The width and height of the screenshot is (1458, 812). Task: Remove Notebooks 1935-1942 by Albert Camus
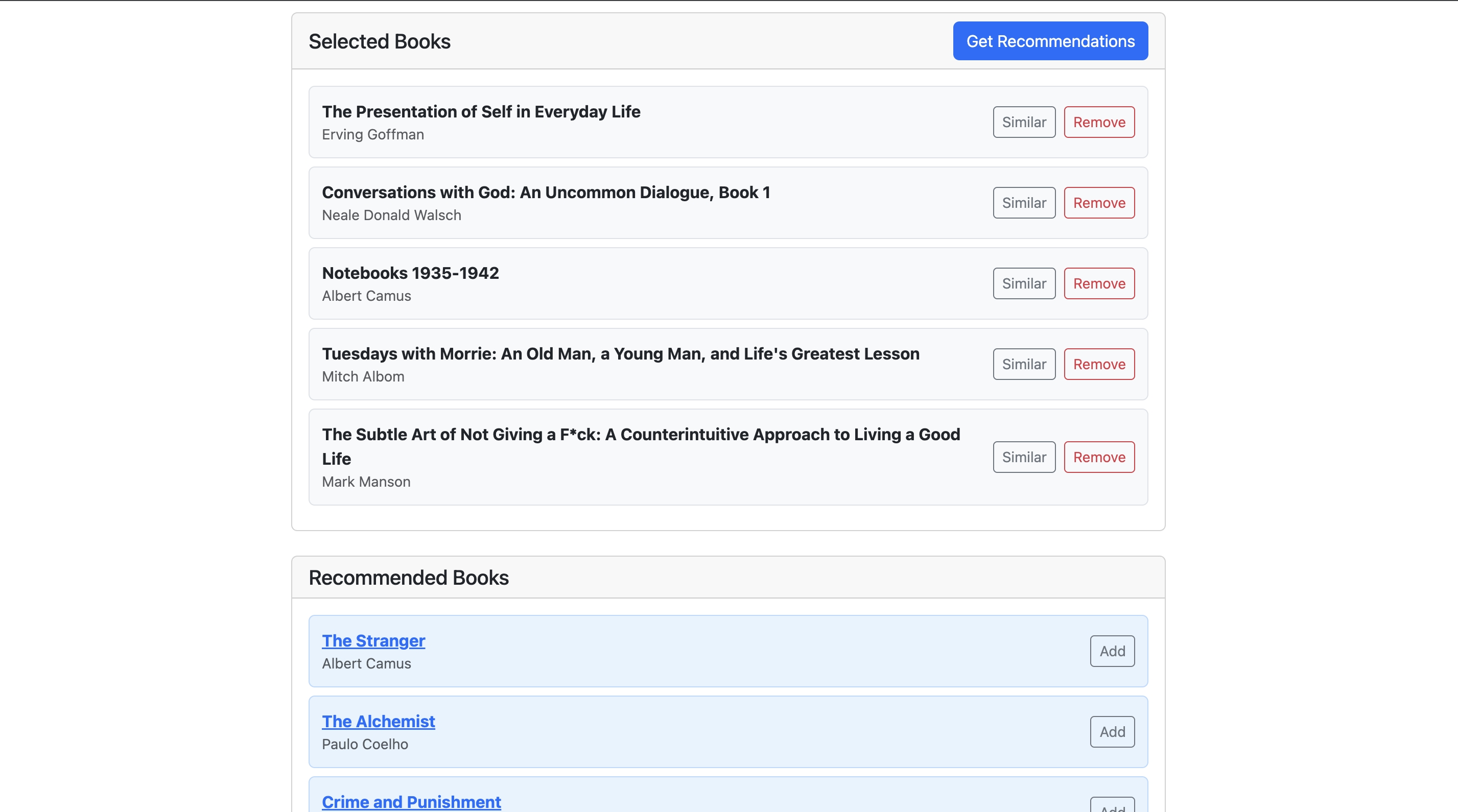tap(1098, 283)
